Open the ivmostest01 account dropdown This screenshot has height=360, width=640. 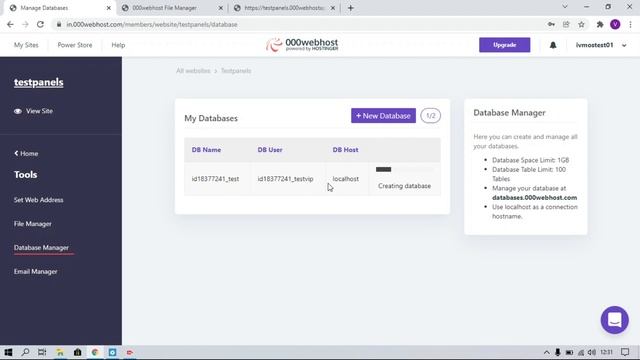point(601,45)
